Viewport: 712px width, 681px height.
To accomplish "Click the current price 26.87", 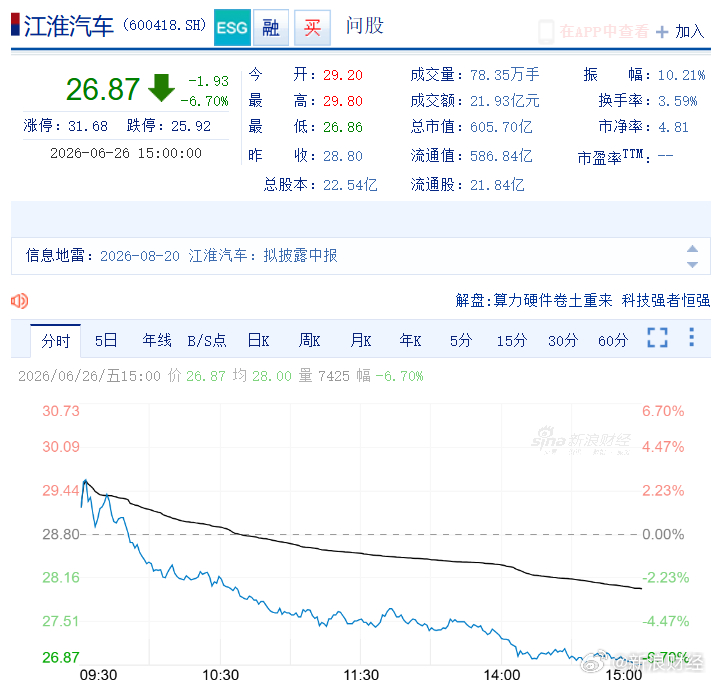I will coord(103,89).
